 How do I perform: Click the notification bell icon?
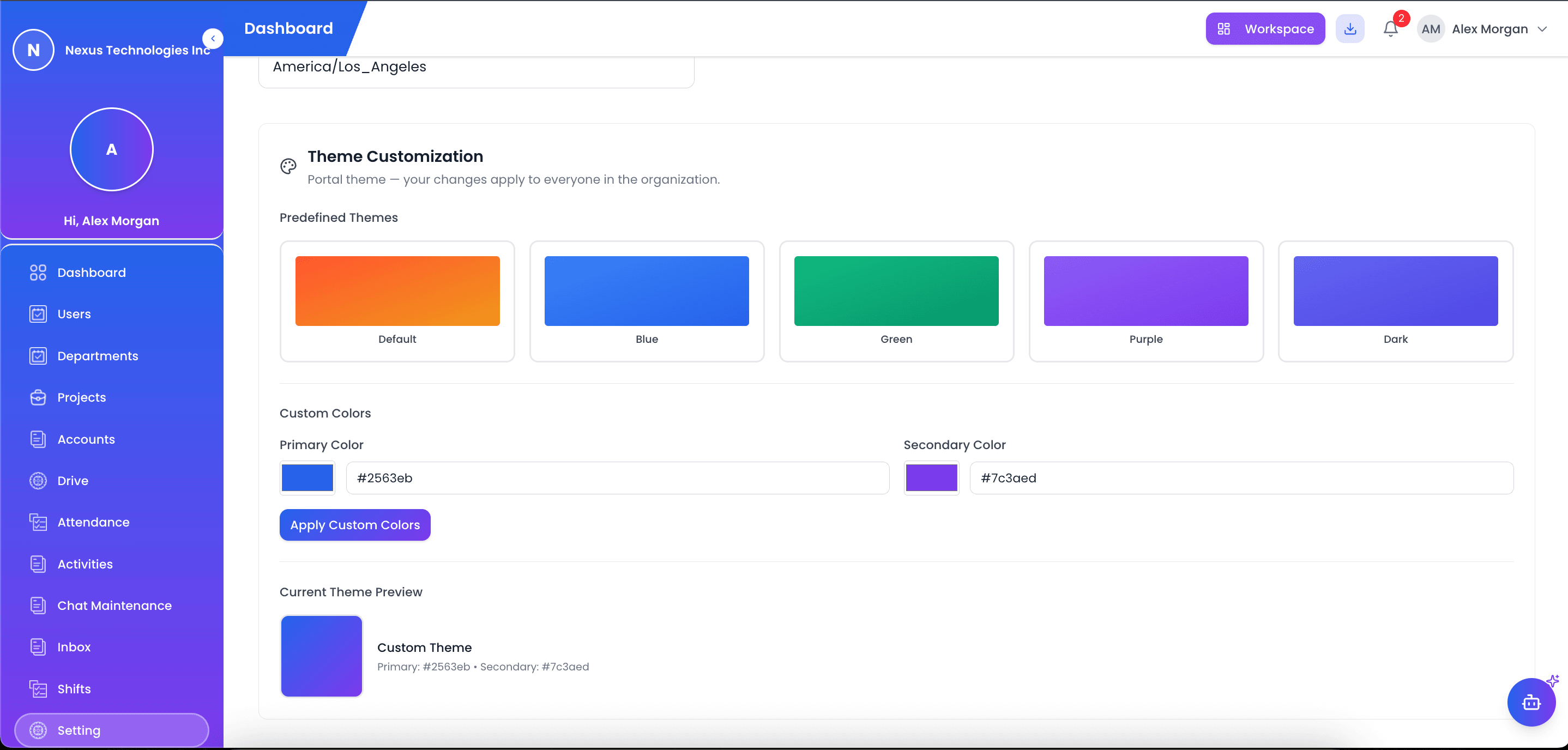click(1390, 28)
